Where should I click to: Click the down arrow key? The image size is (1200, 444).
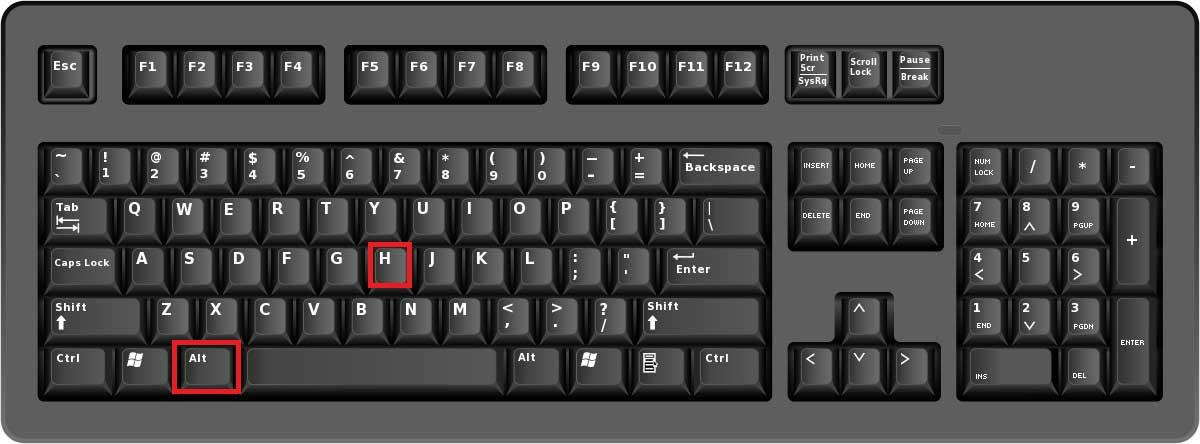pyautogui.click(x=858, y=365)
